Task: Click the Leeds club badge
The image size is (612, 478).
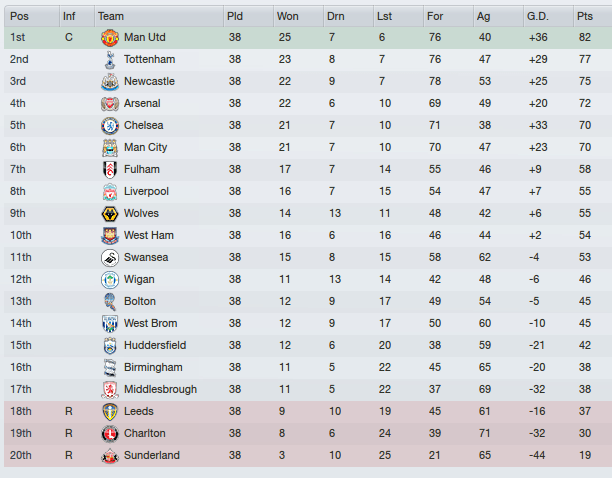Action: pyautogui.click(x=109, y=411)
